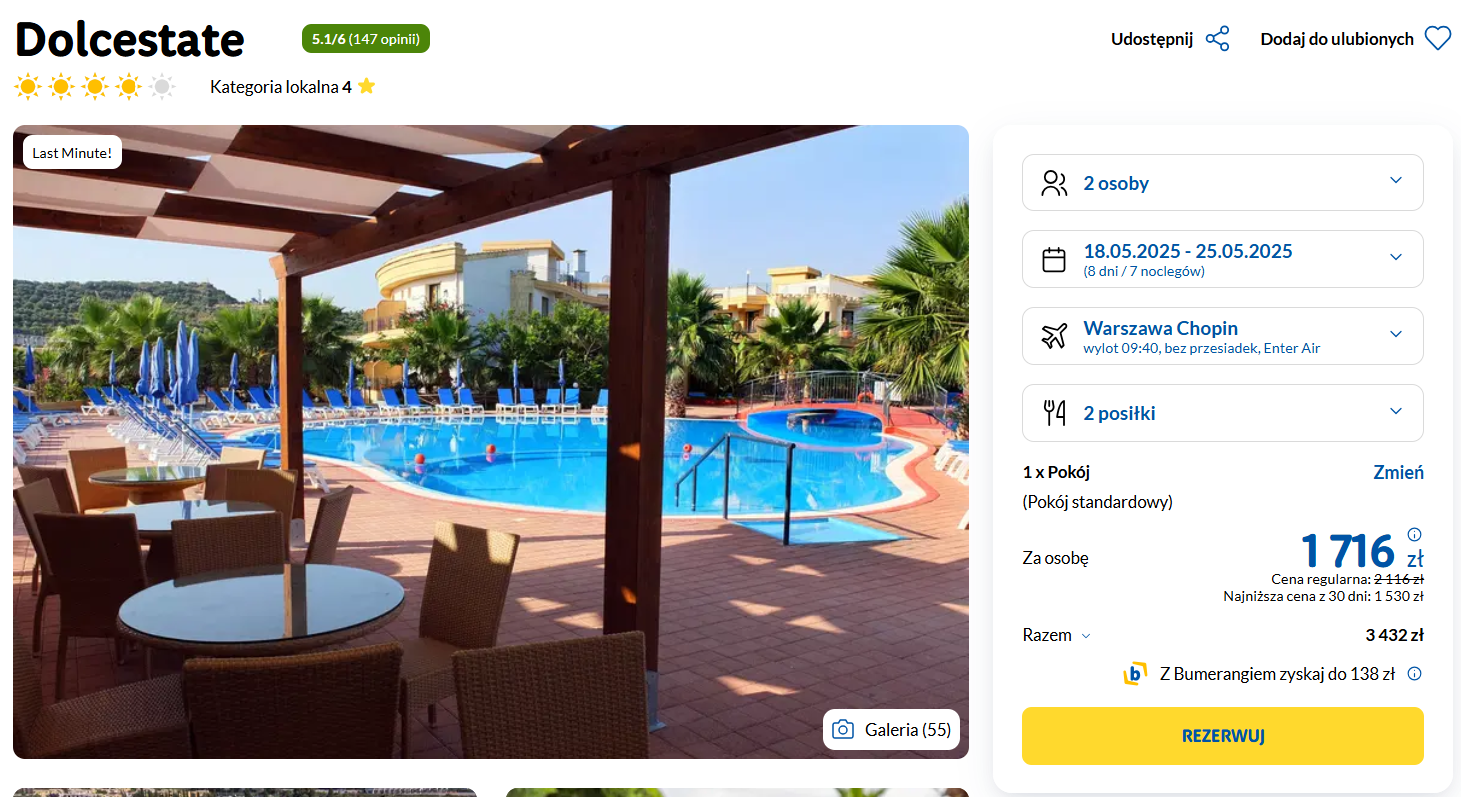The height and width of the screenshot is (797, 1461).
Task: Click the Bumerang logo icon
Action: [x=1135, y=674]
